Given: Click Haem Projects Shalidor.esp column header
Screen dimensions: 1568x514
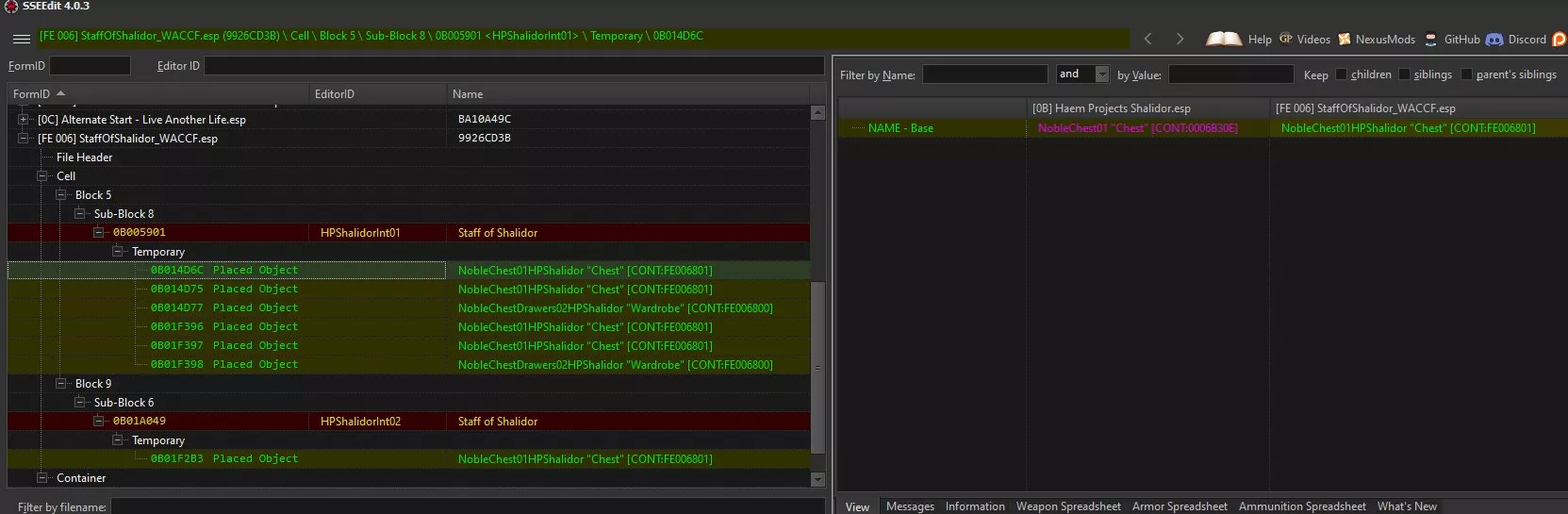Looking at the screenshot, I should tap(1147, 108).
